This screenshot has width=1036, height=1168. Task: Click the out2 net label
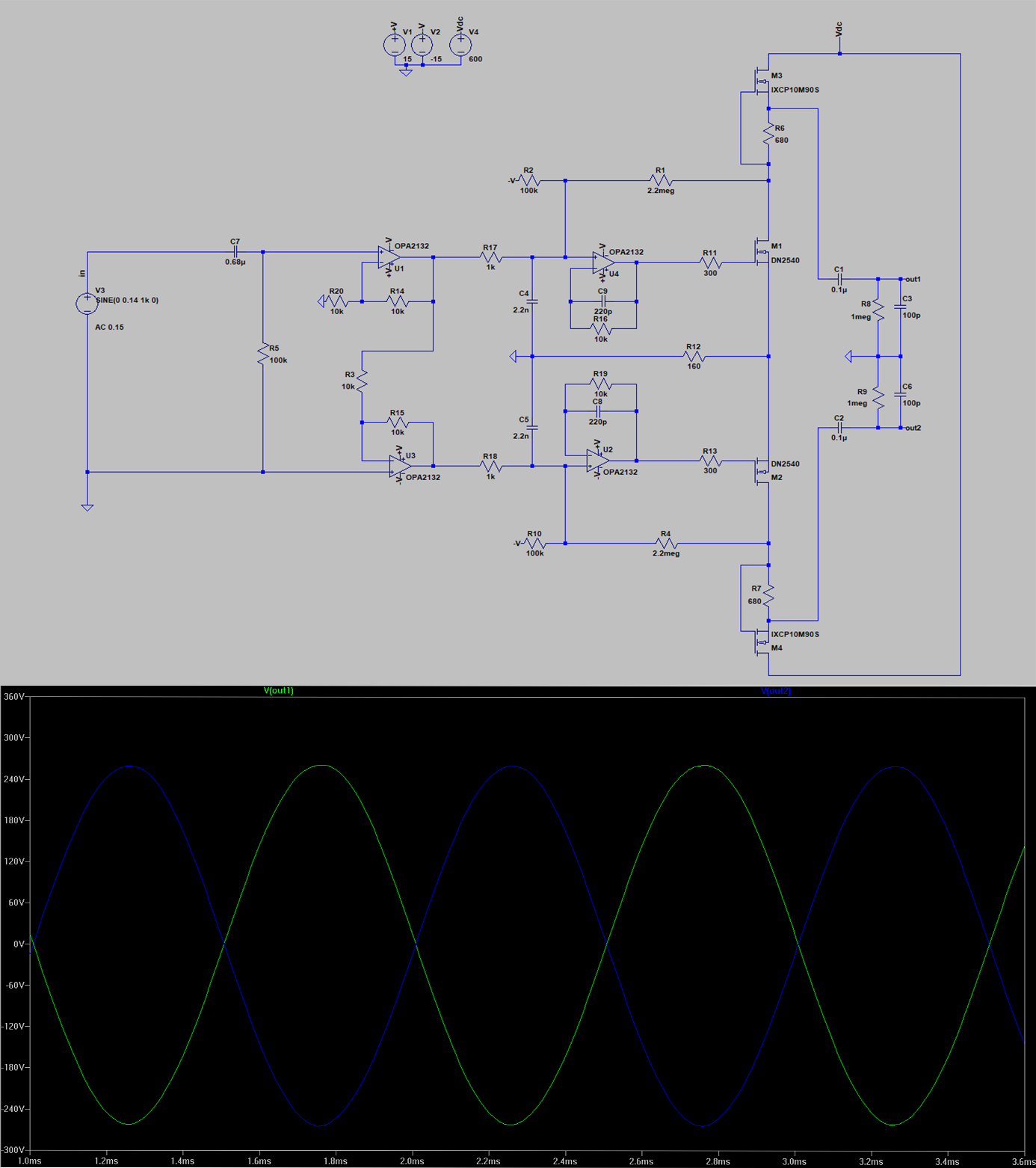pos(913,428)
